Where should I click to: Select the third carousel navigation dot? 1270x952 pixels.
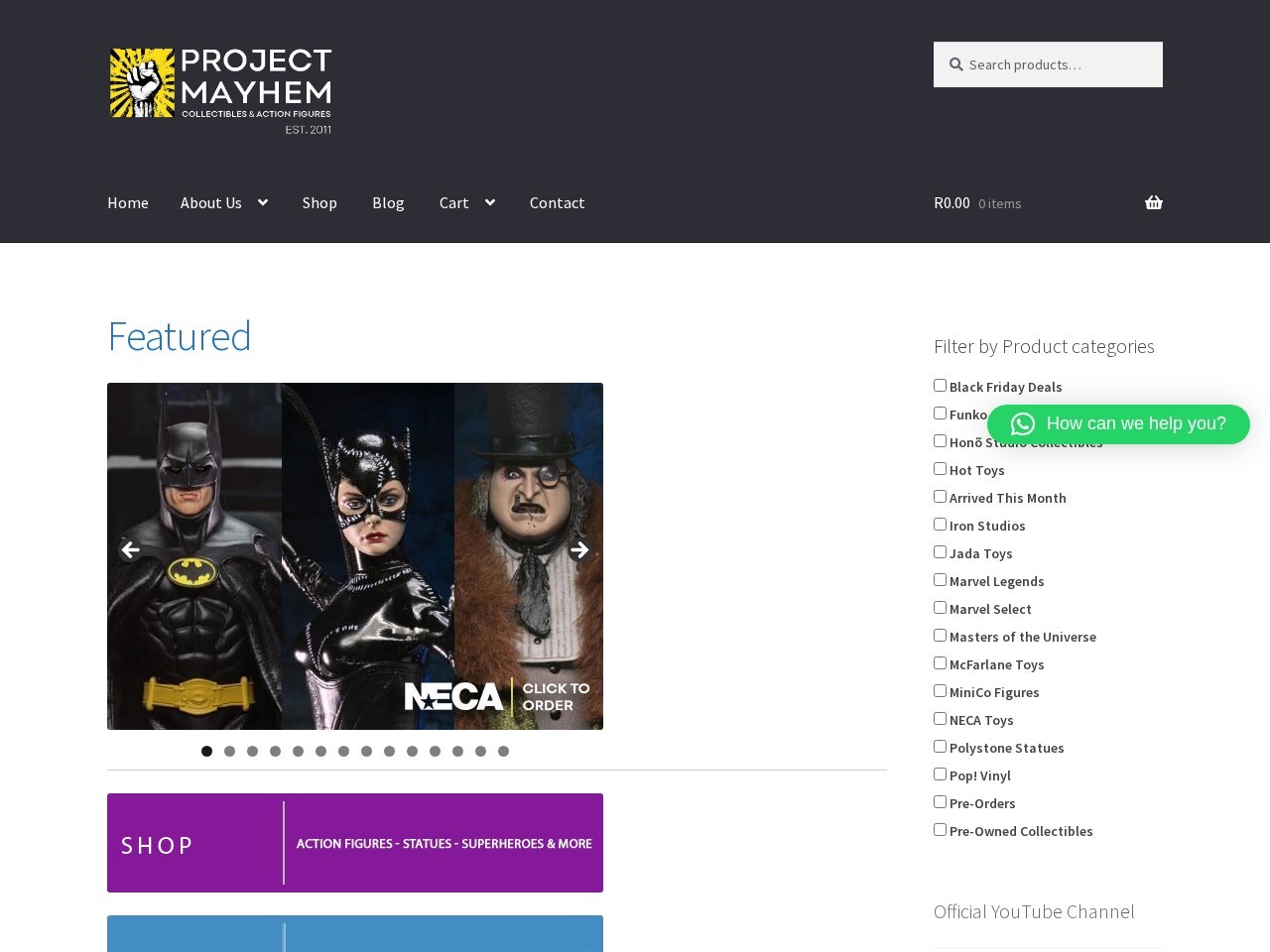pyautogui.click(x=252, y=751)
